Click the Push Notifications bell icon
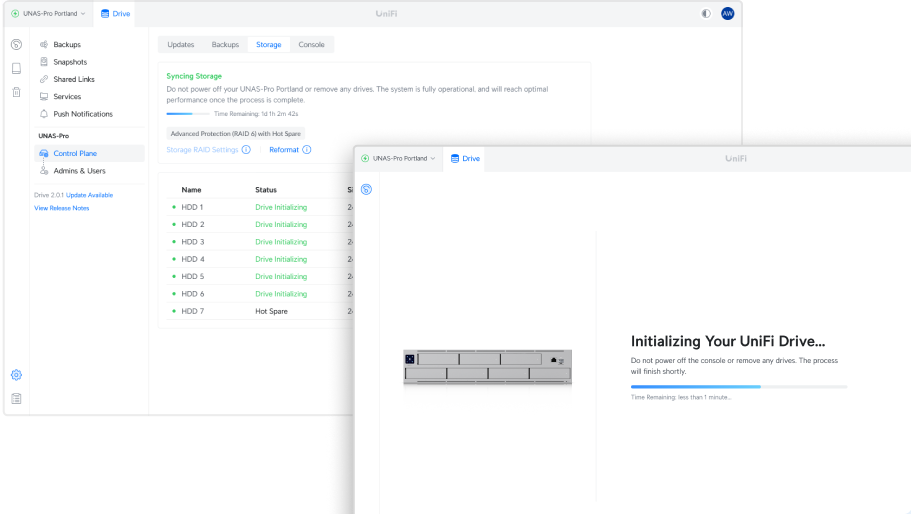This screenshot has height=514, width=911. tap(44, 114)
